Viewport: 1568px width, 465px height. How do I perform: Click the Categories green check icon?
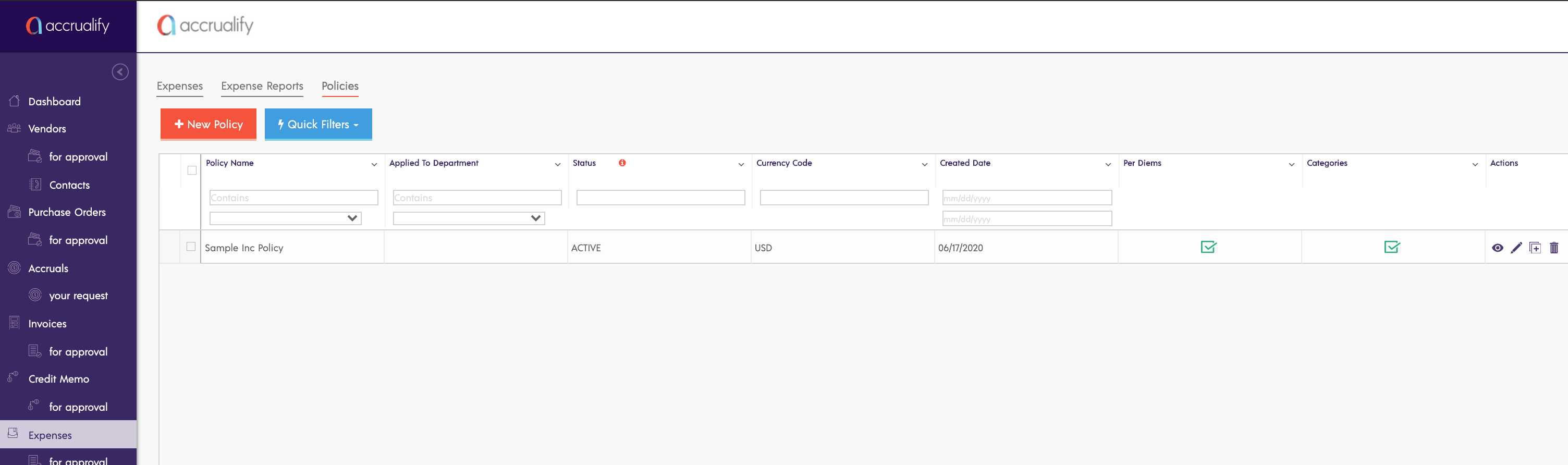point(1392,247)
